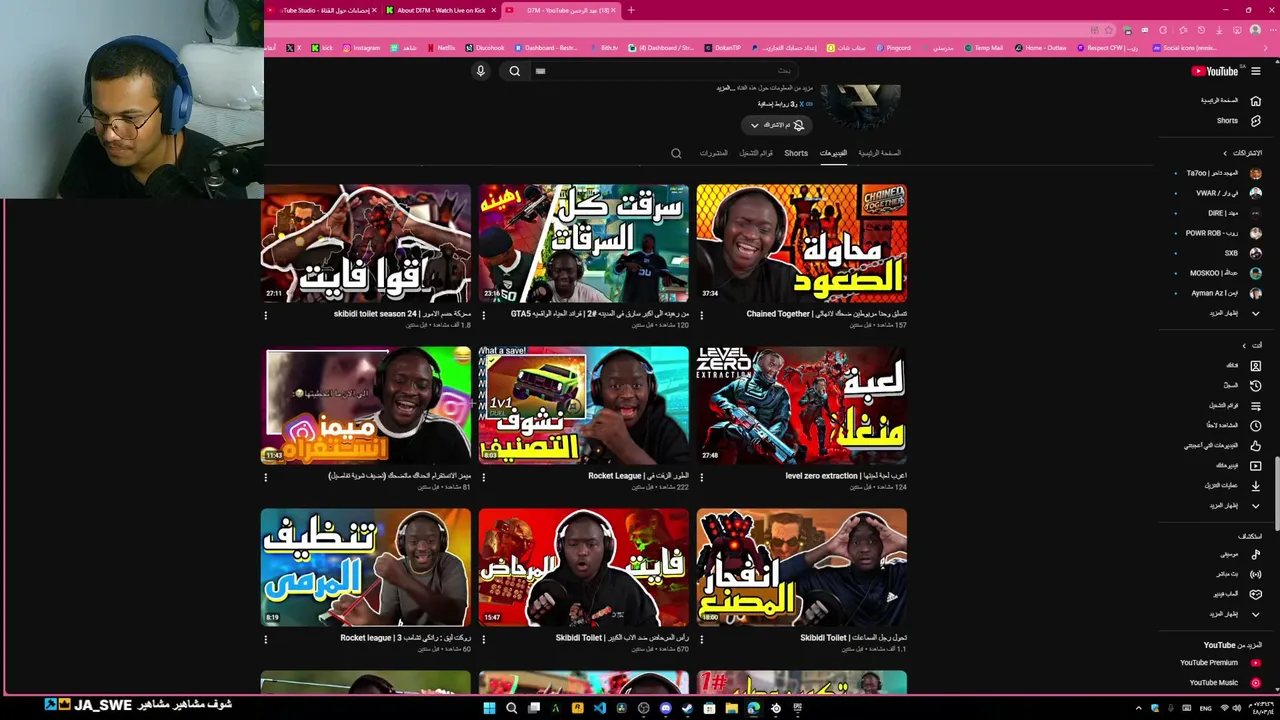Open options menu for the GTA5 video
1280x720 pixels.
[483, 315]
